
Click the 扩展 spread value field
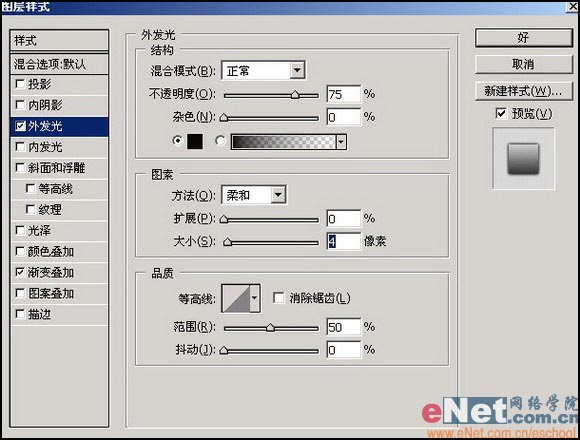coord(344,219)
